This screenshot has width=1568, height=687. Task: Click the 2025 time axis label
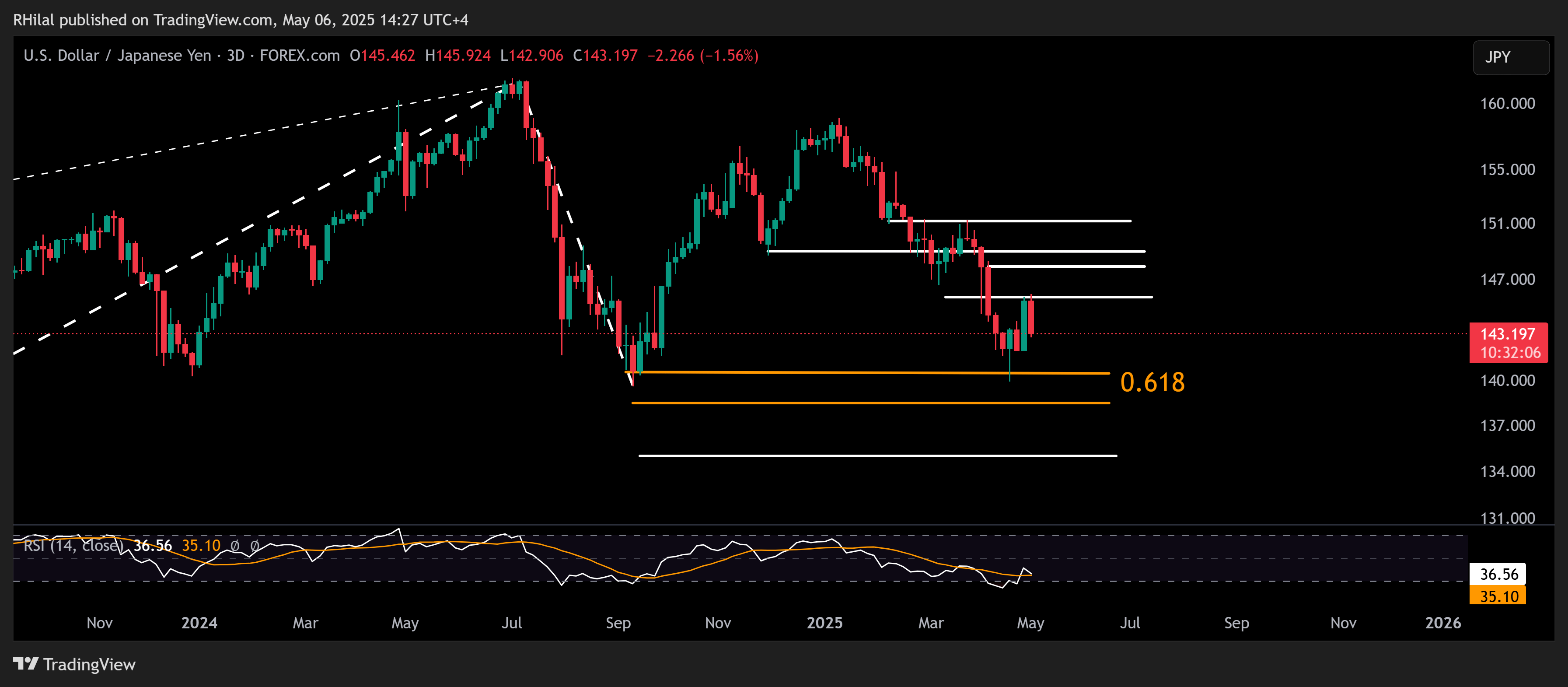coord(824,622)
